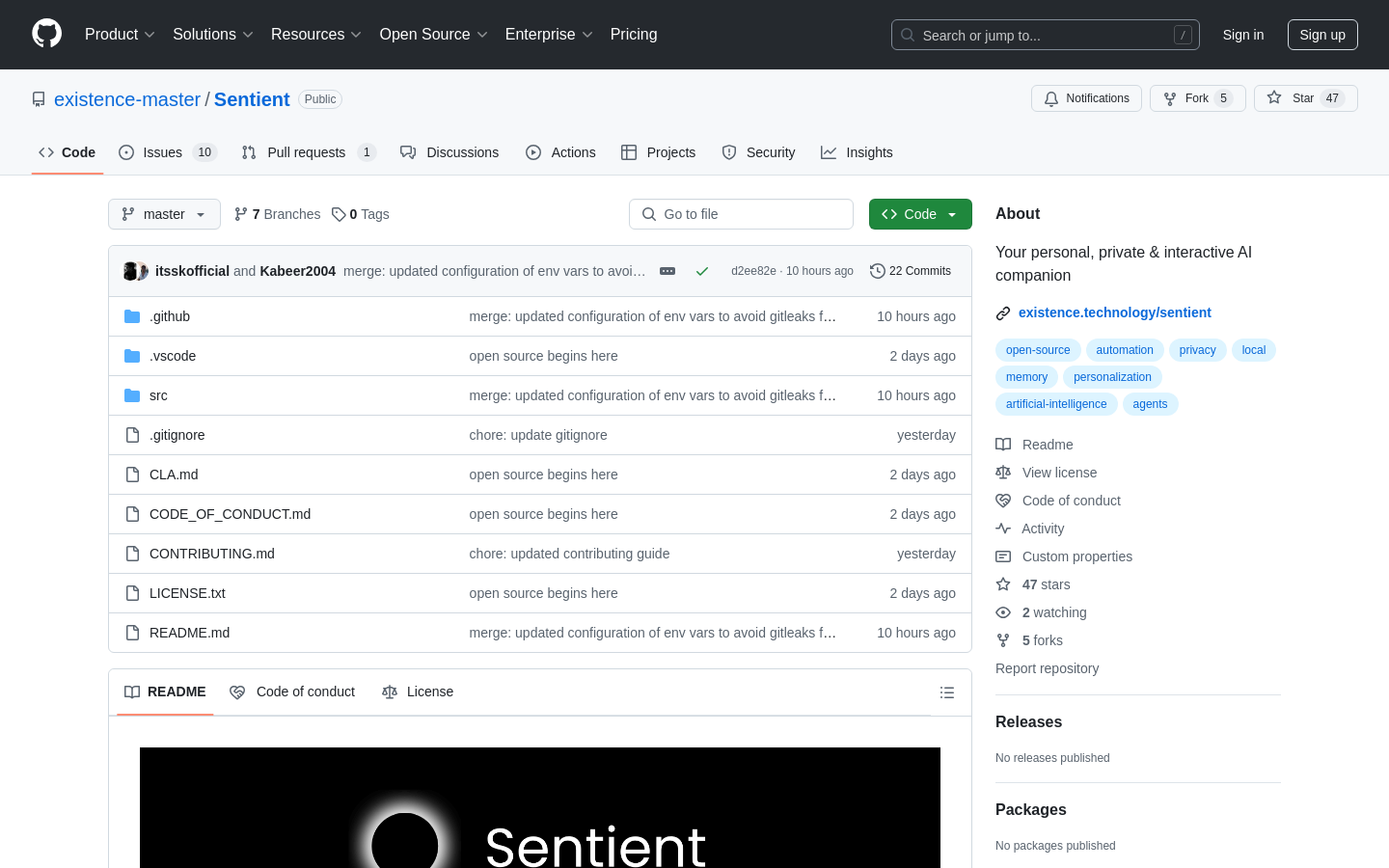Viewport: 1389px width, 868px height.
Task: Star the repository via the star icon
Action: point(1274,98)
